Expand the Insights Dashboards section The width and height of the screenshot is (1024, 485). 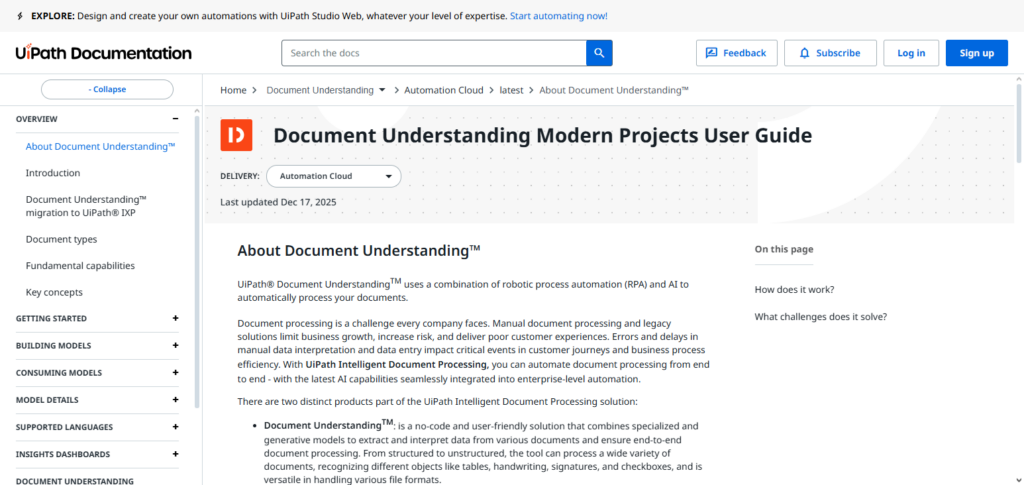point(97,454)
